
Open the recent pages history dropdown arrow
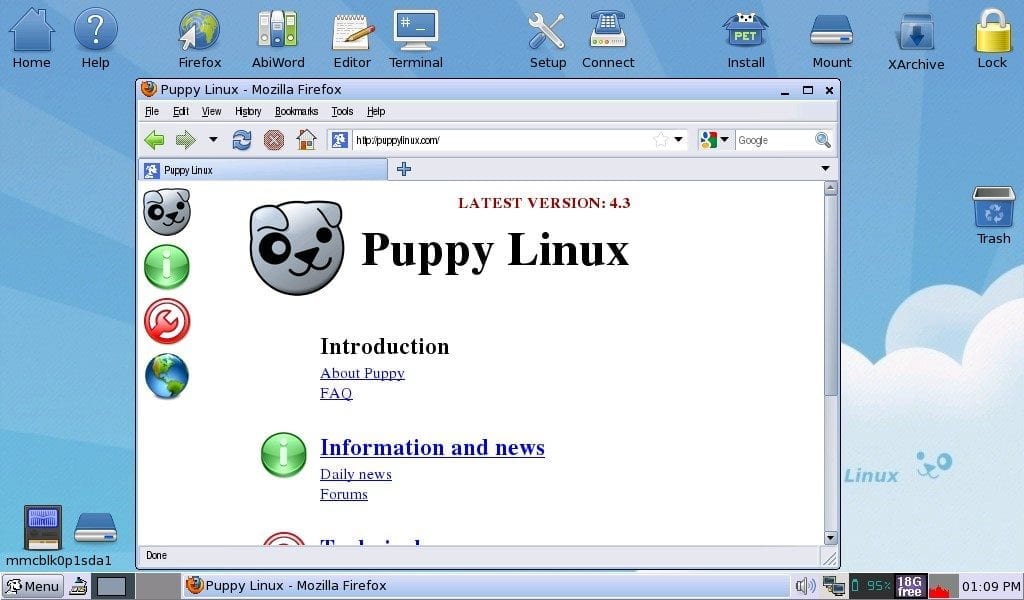213,140
